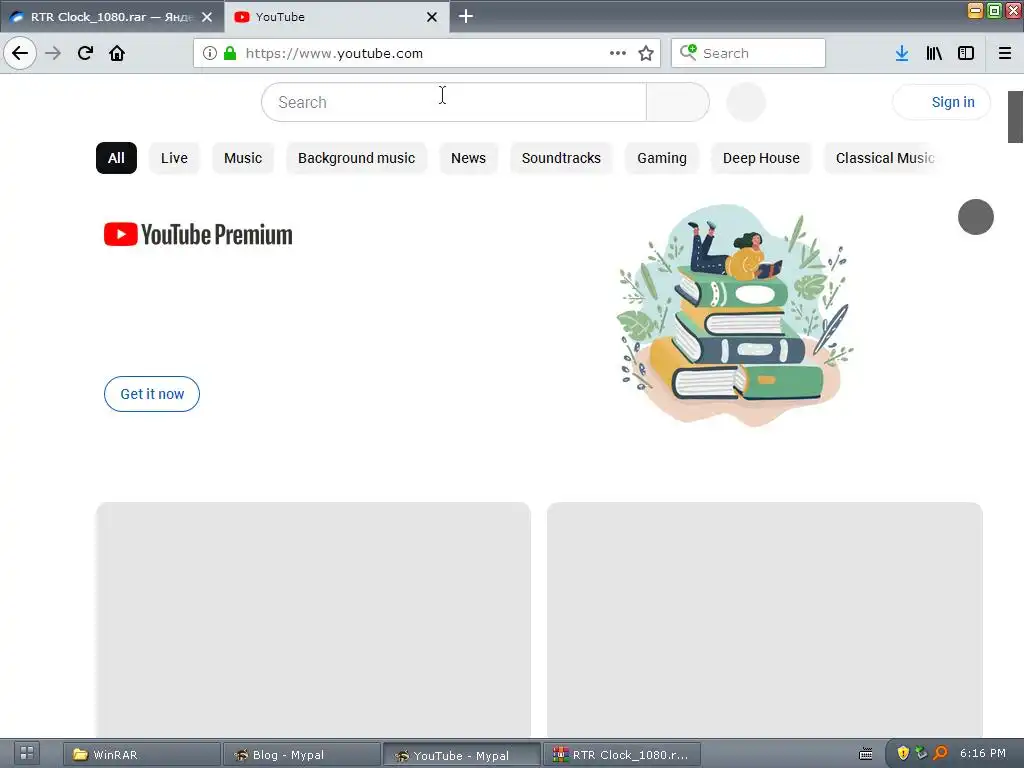Click the 6:16 PM system clock
This screenshot has width=1024, height=768.
[x=982, y=753]
